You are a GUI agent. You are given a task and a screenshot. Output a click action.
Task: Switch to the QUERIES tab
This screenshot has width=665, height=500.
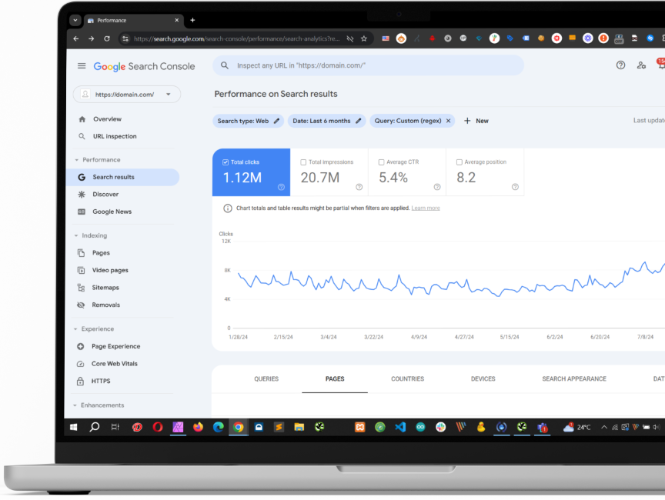point(266,379)
